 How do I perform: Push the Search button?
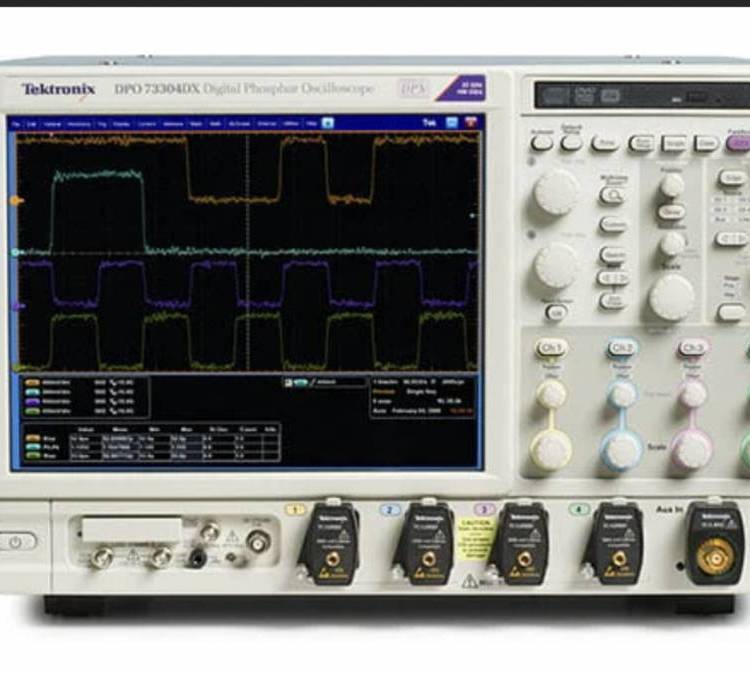pyautogui.click(x=613, y=254)
